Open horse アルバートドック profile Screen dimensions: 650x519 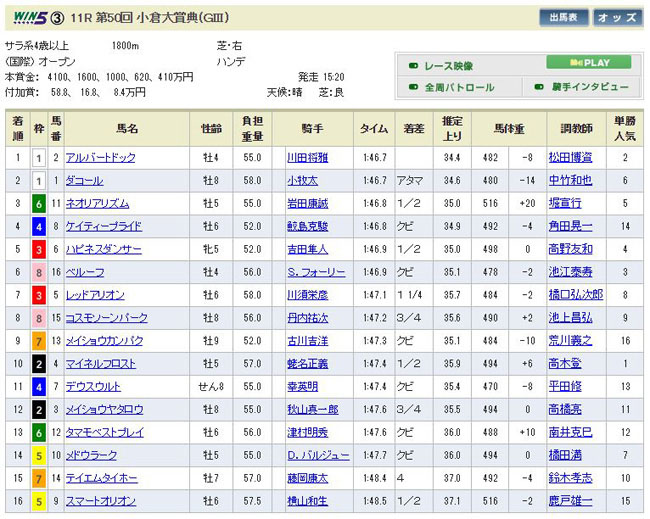[x=100, y=158]
